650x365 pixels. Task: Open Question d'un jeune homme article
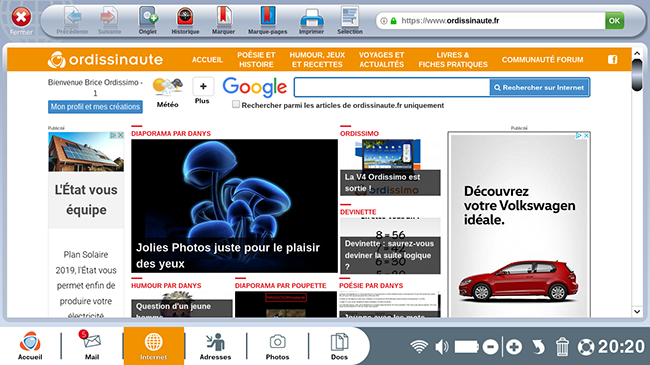[x=182, y=305]
